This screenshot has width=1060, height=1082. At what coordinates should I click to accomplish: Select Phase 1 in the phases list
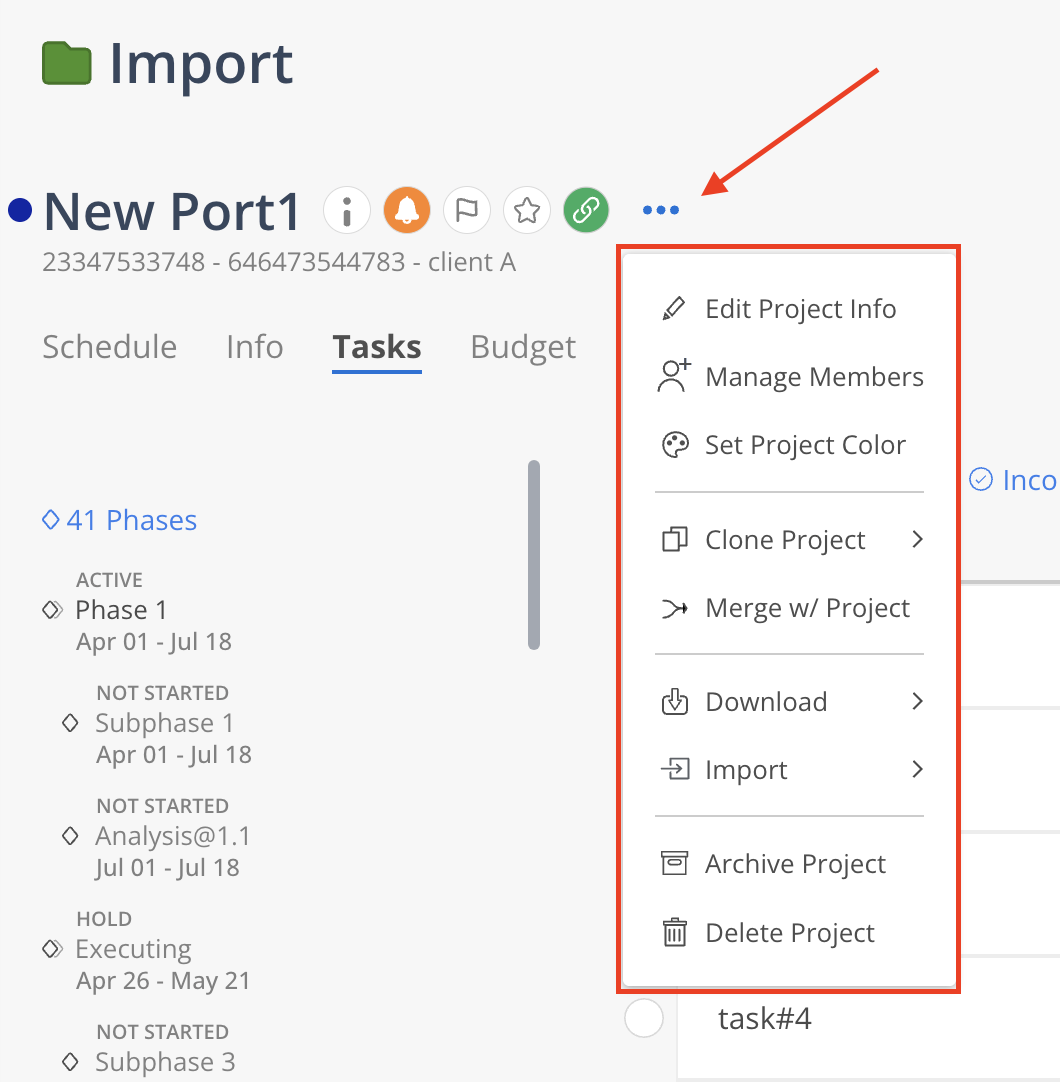point(121,610)
